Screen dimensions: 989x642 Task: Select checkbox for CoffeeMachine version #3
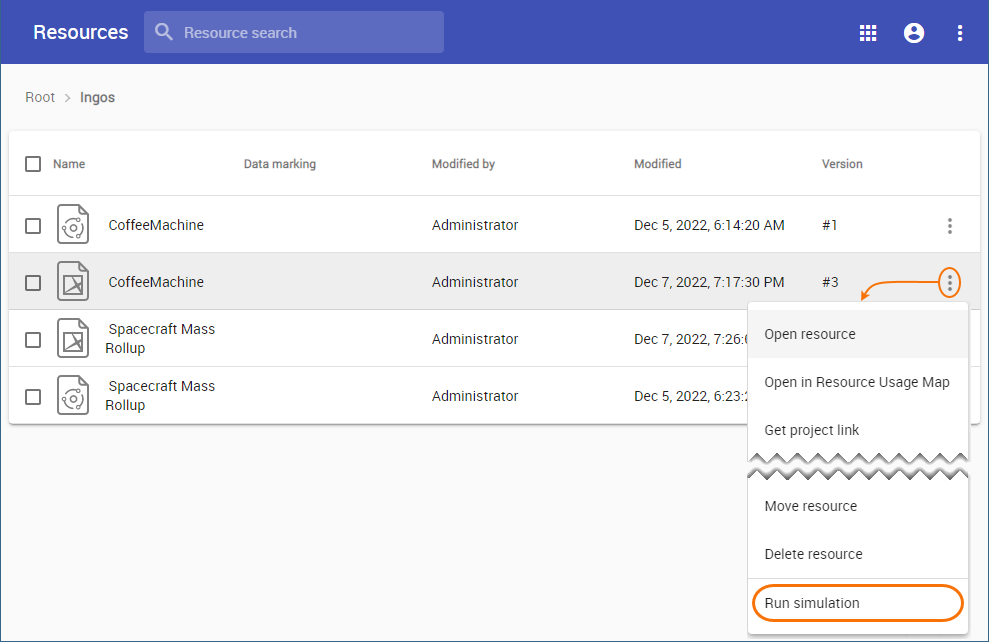(x=33, y=283)
